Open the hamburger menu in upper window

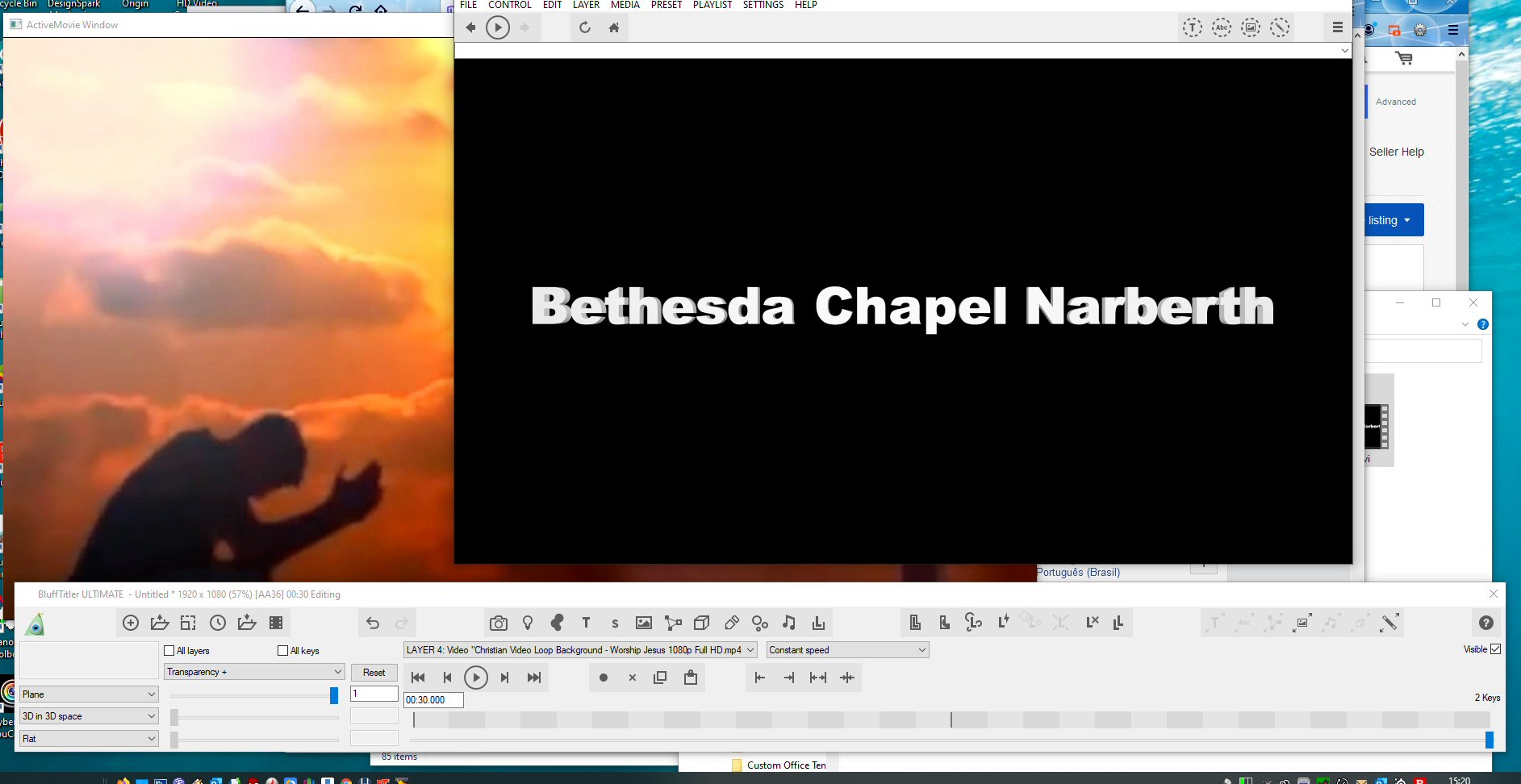pos(1338,27)
